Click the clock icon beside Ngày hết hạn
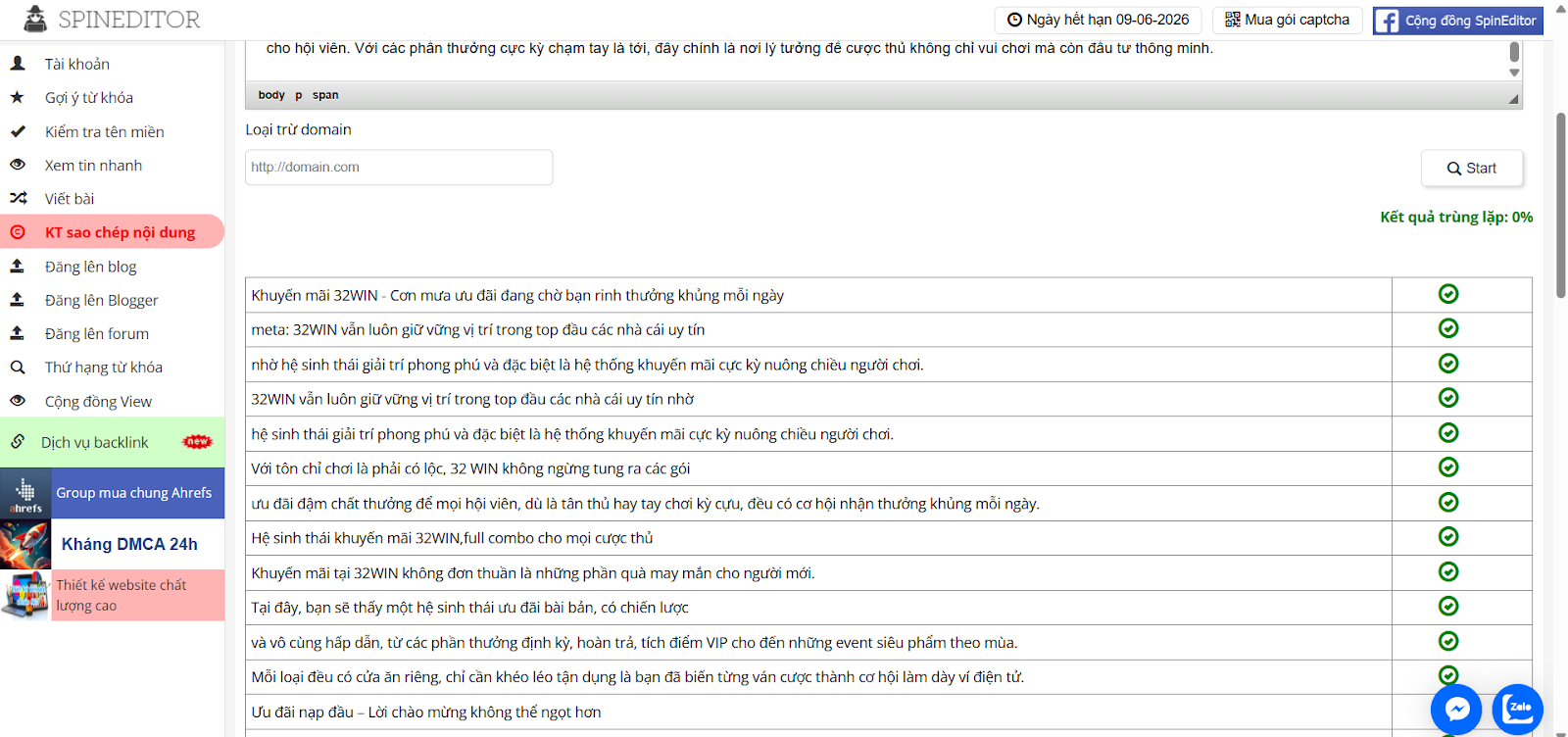 (1015, 20)
